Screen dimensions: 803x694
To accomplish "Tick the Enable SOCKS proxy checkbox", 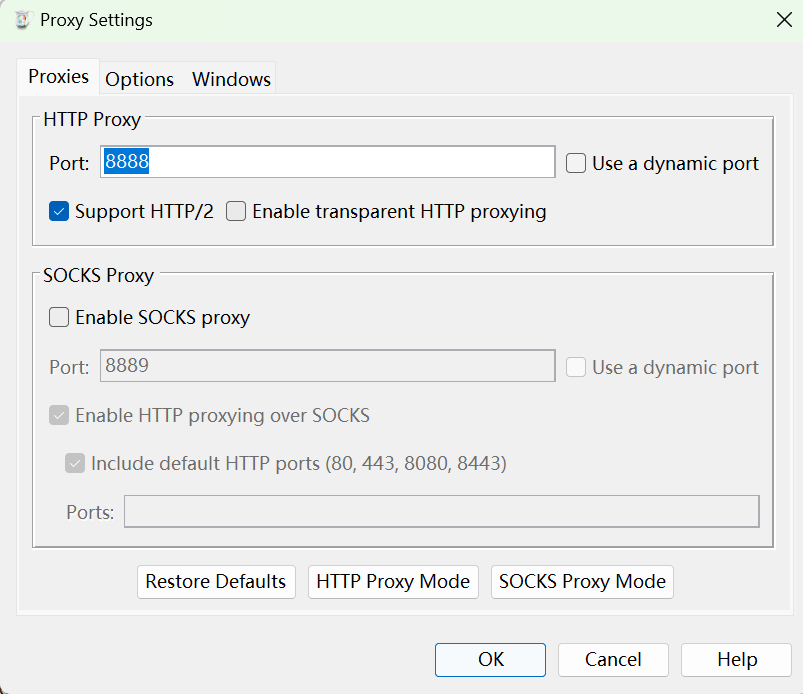I will (59, 317).
